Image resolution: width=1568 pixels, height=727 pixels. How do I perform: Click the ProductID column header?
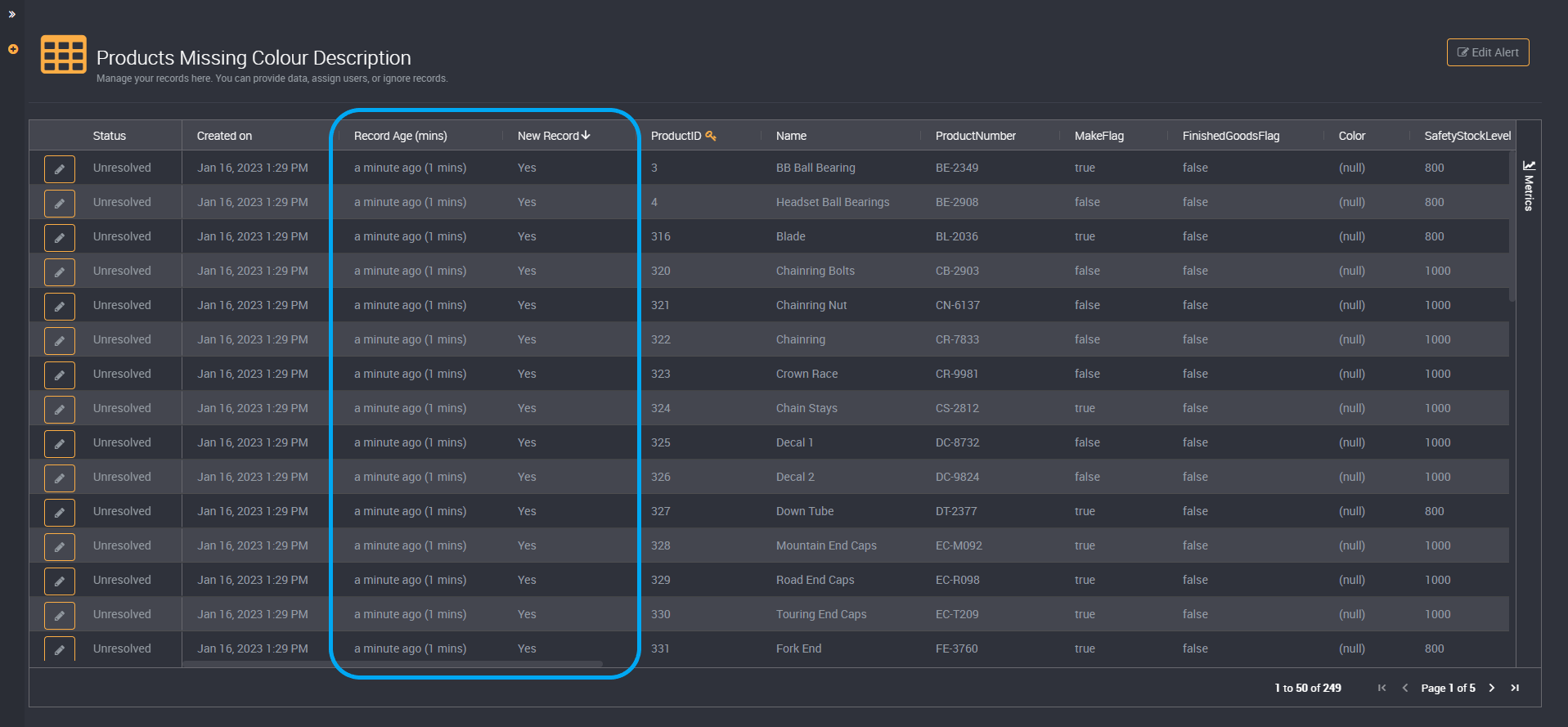click(676, 136)
